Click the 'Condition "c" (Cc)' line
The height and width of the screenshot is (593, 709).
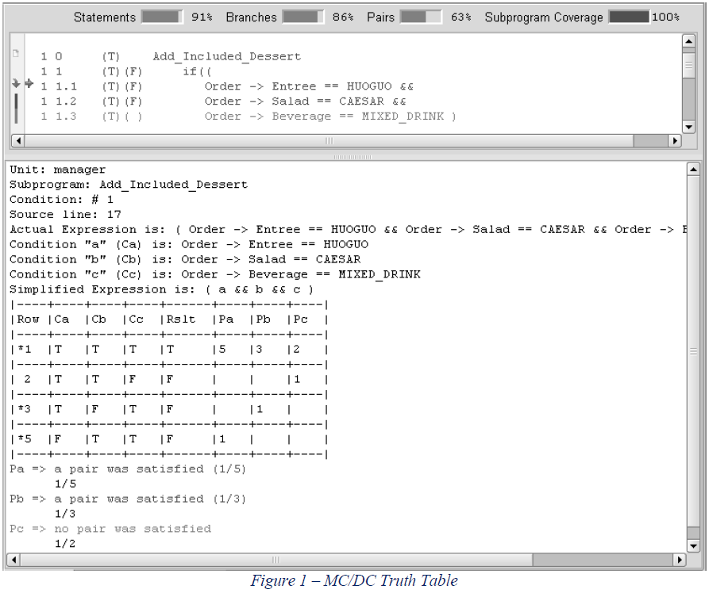(x=215, y=274)
